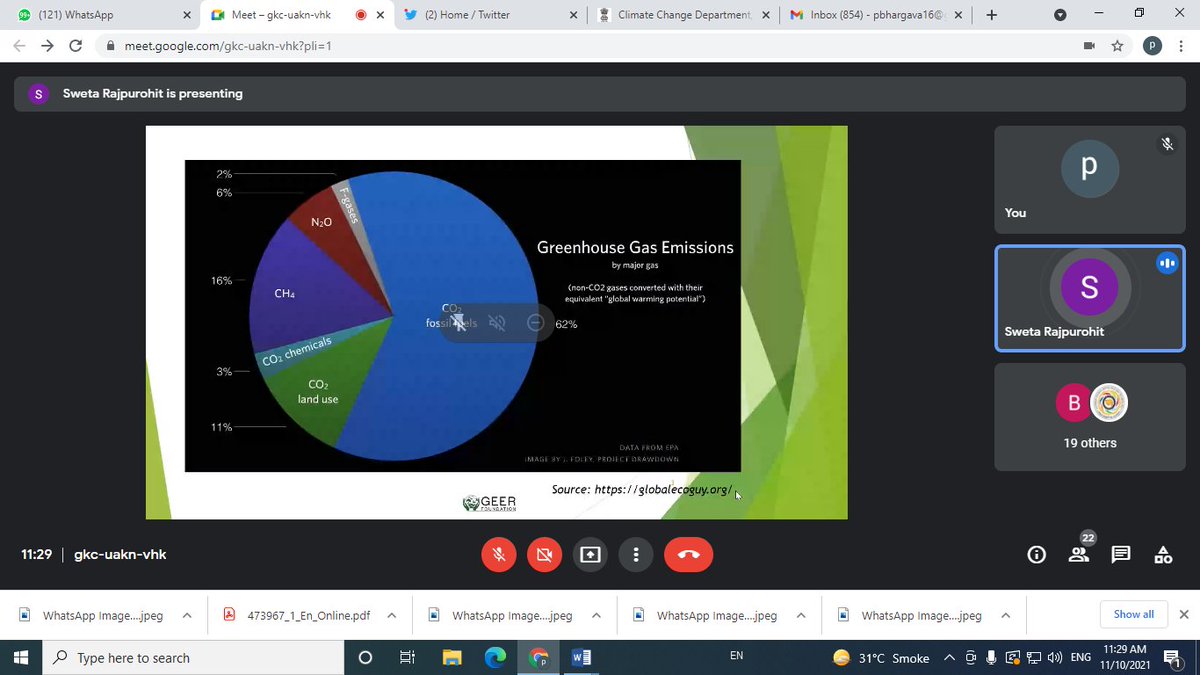This screenshot has width=1200, height=675.
Task: Open the tab search dropdown arrow
Action: click(x=1060, y=15)
